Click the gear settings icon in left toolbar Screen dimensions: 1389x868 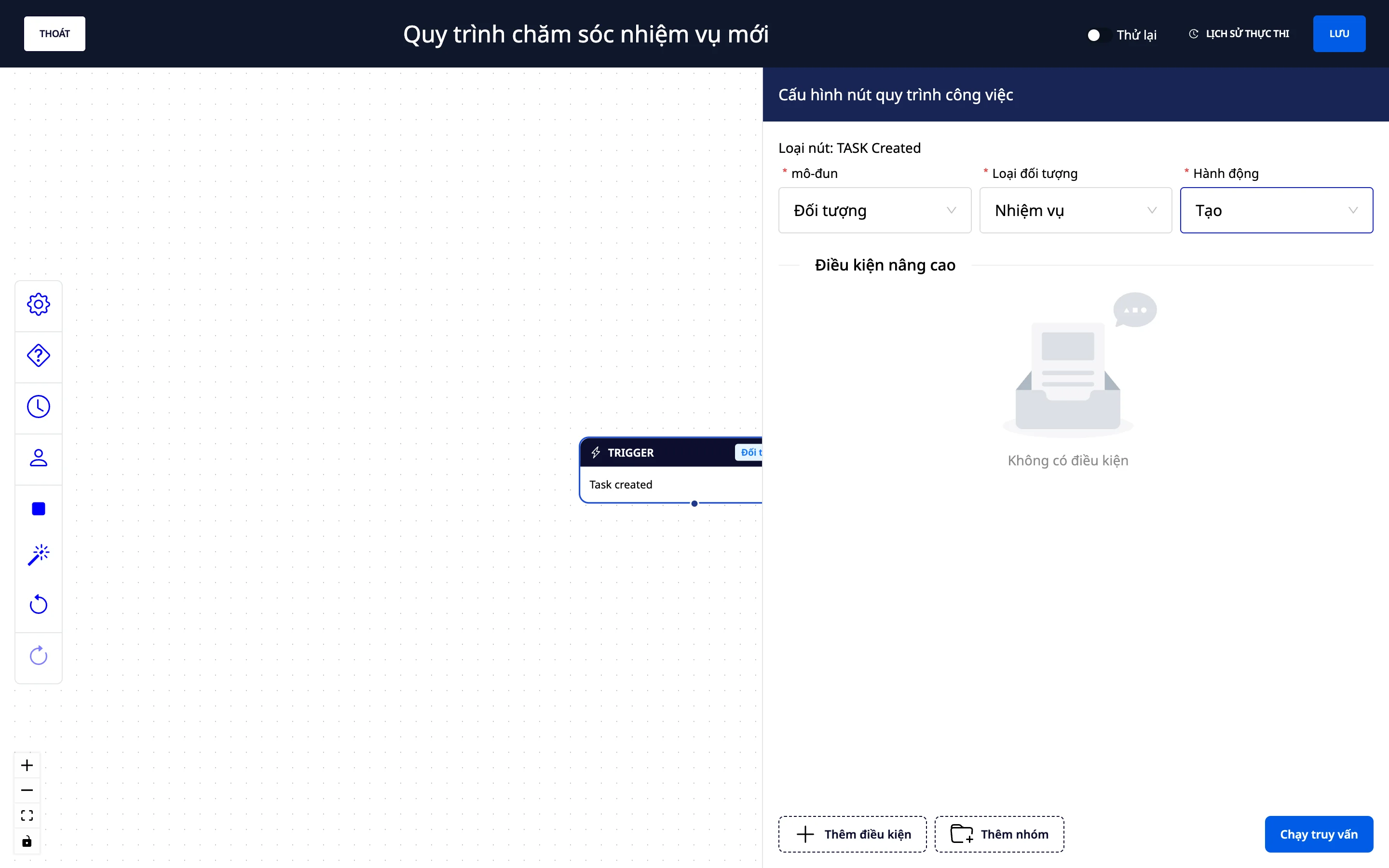coord(39,304)
